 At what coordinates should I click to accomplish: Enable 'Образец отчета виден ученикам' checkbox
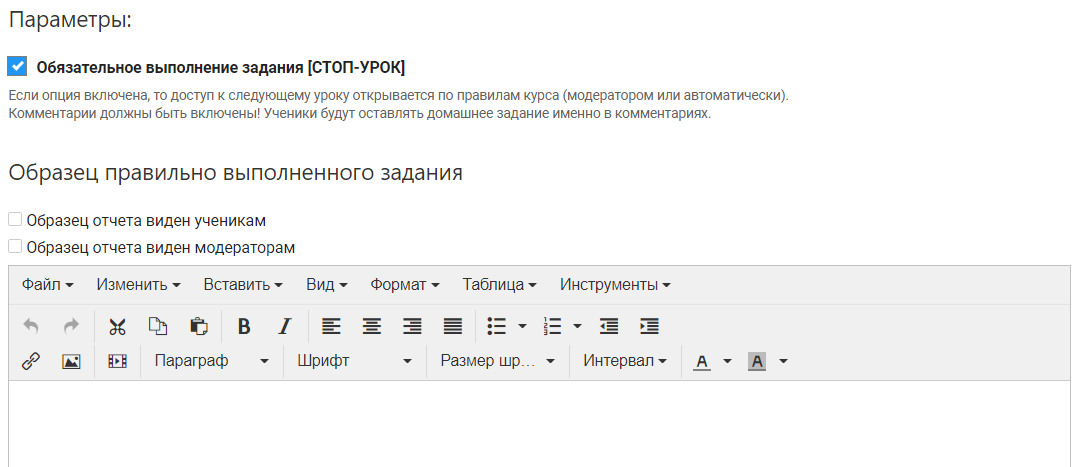click(x=15, y=220)
